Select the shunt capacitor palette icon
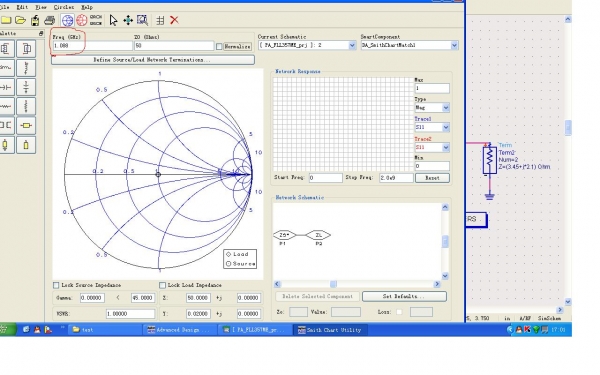The image size is (600, 375). click(26, 87)
